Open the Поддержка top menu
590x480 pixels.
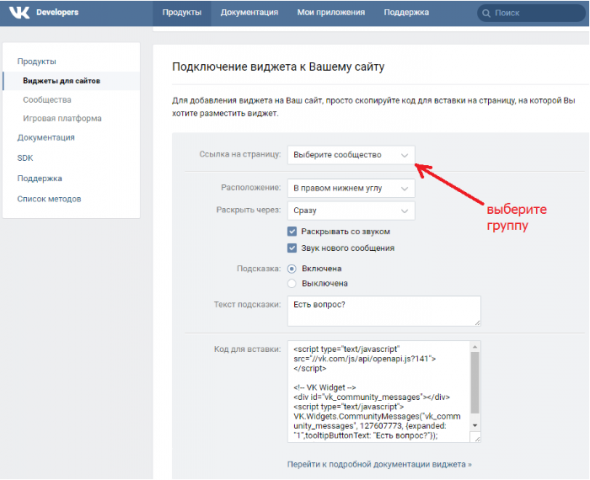point(406,12)
